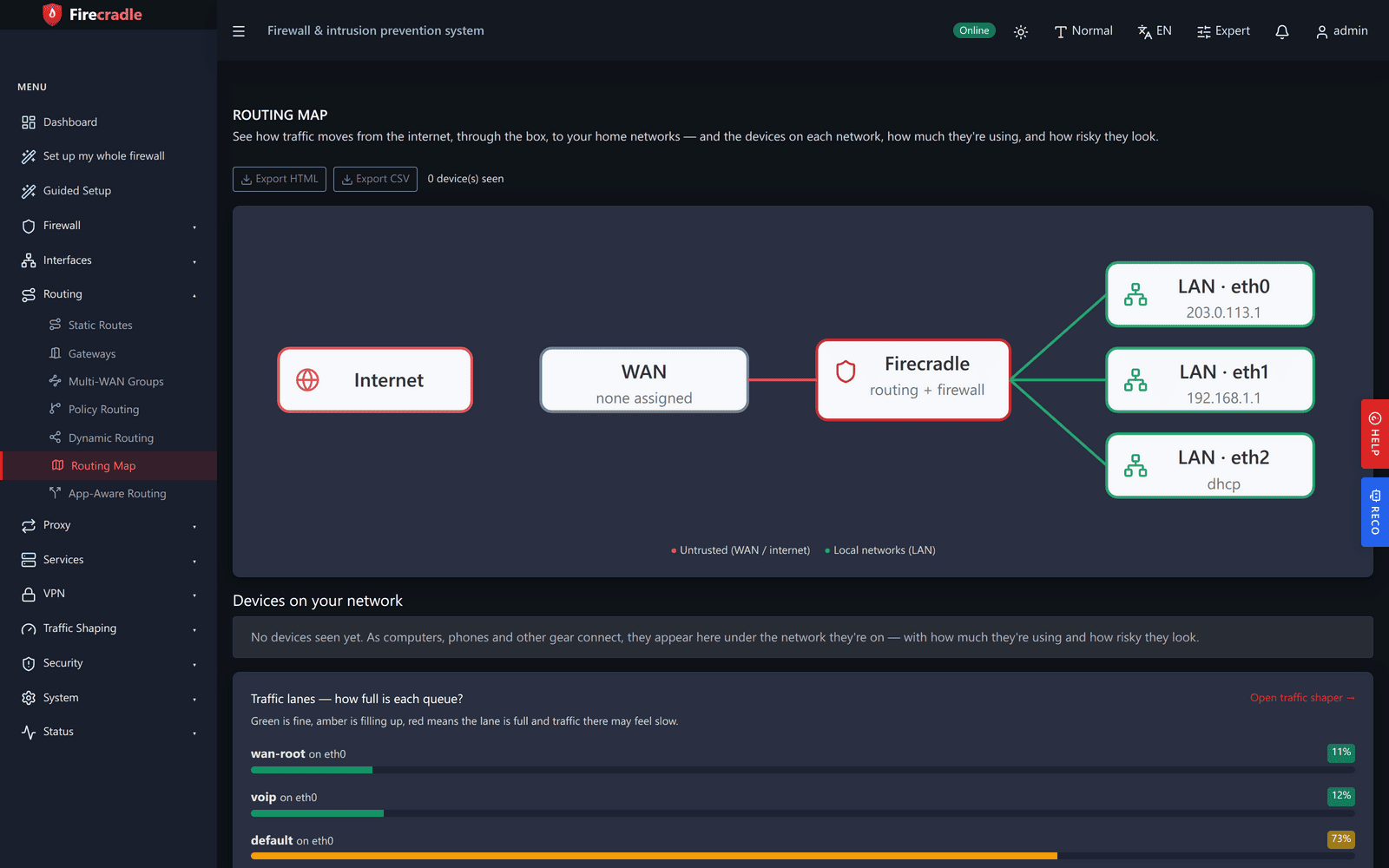
Task: Click the Interfaces network icon in sidebar
Action: pyautogui.click(x=29, y=260)
